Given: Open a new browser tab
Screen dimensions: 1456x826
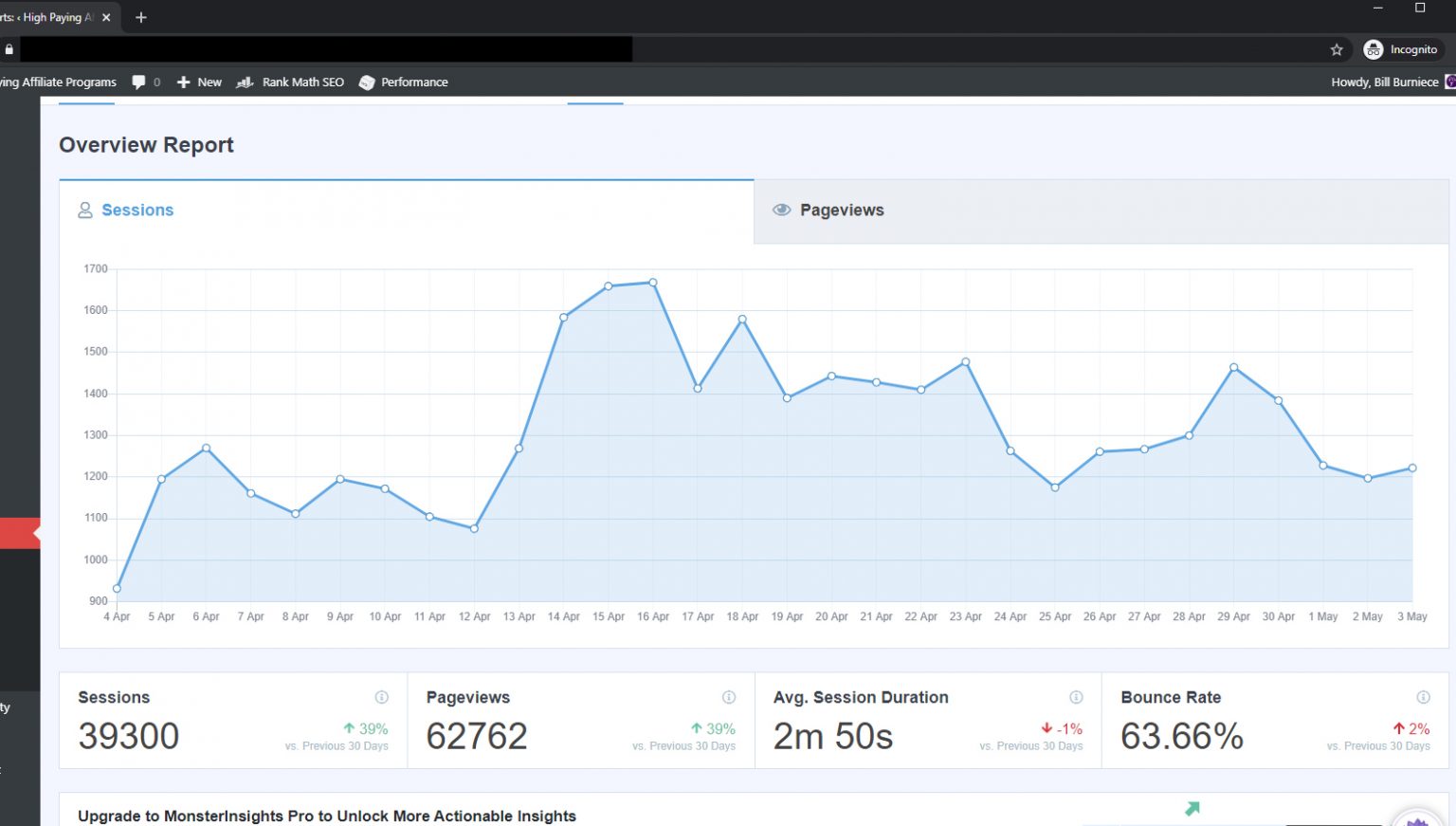Looking at the screenshot, I should point(141,17).
